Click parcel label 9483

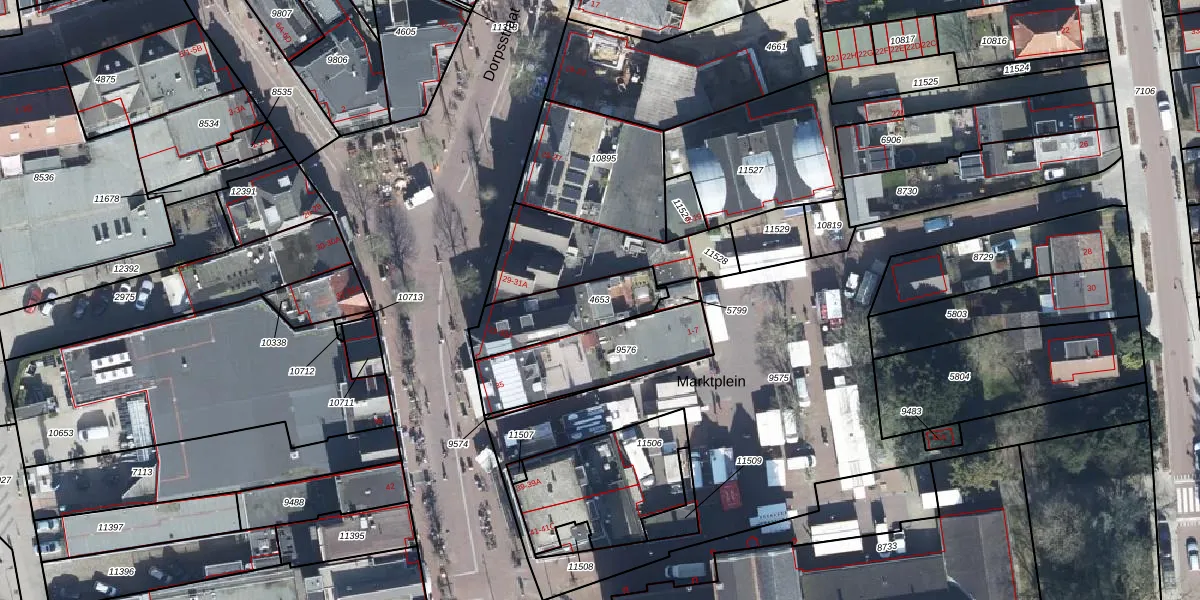[x=911, y=411]
